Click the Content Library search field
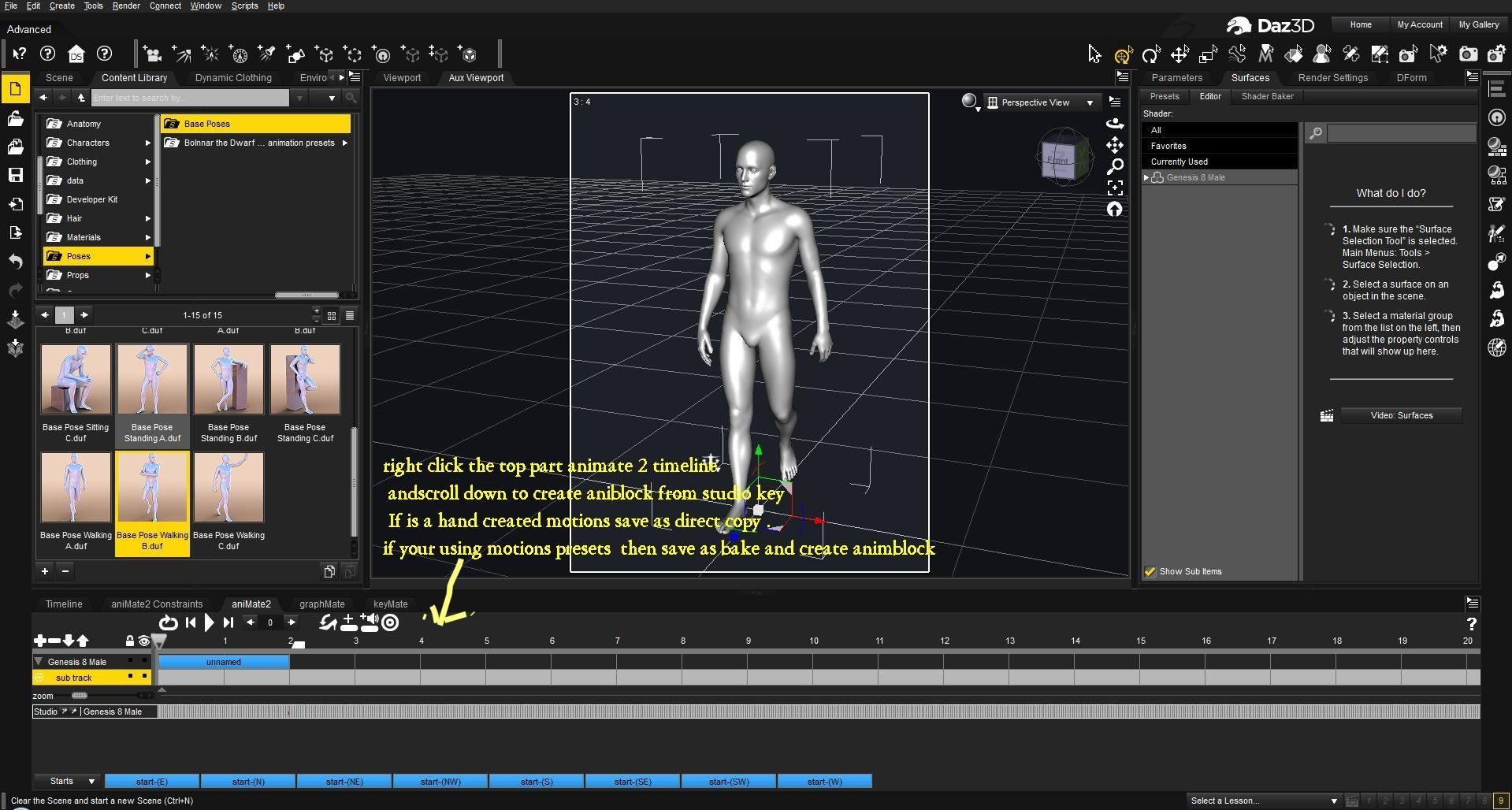The image size is (1512, 810). pyautogui.click(x=190, y=98)
